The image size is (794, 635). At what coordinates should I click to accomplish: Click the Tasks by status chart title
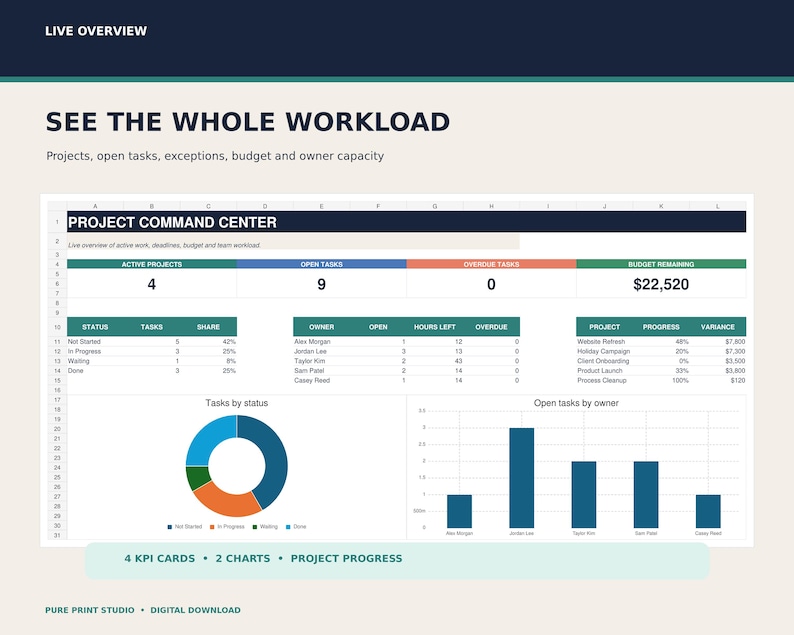pyautogui.click(x=236, y=403)
